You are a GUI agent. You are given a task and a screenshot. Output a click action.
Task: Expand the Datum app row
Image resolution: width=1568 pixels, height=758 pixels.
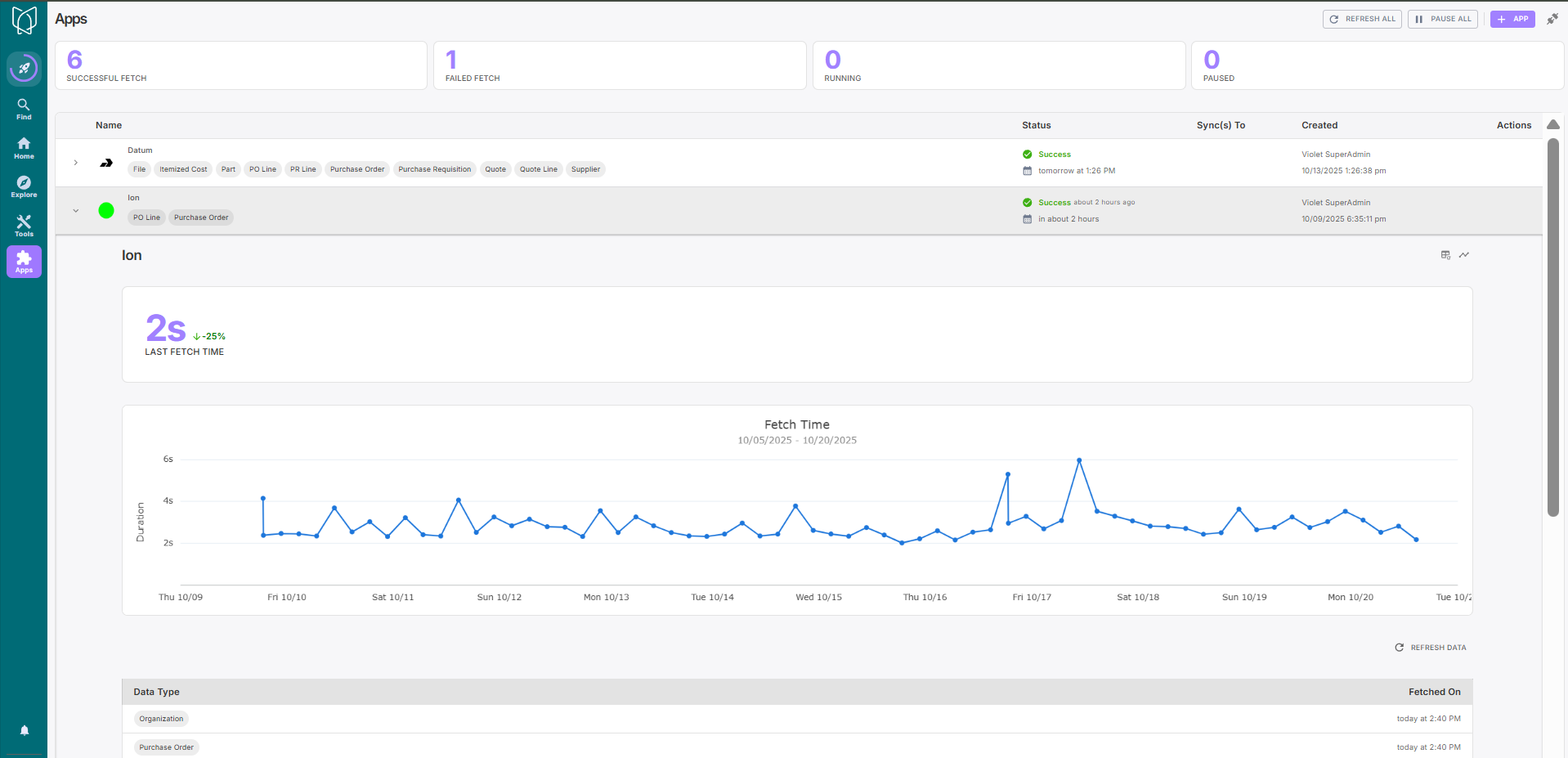pyautogui.click(x=76, y=163)
